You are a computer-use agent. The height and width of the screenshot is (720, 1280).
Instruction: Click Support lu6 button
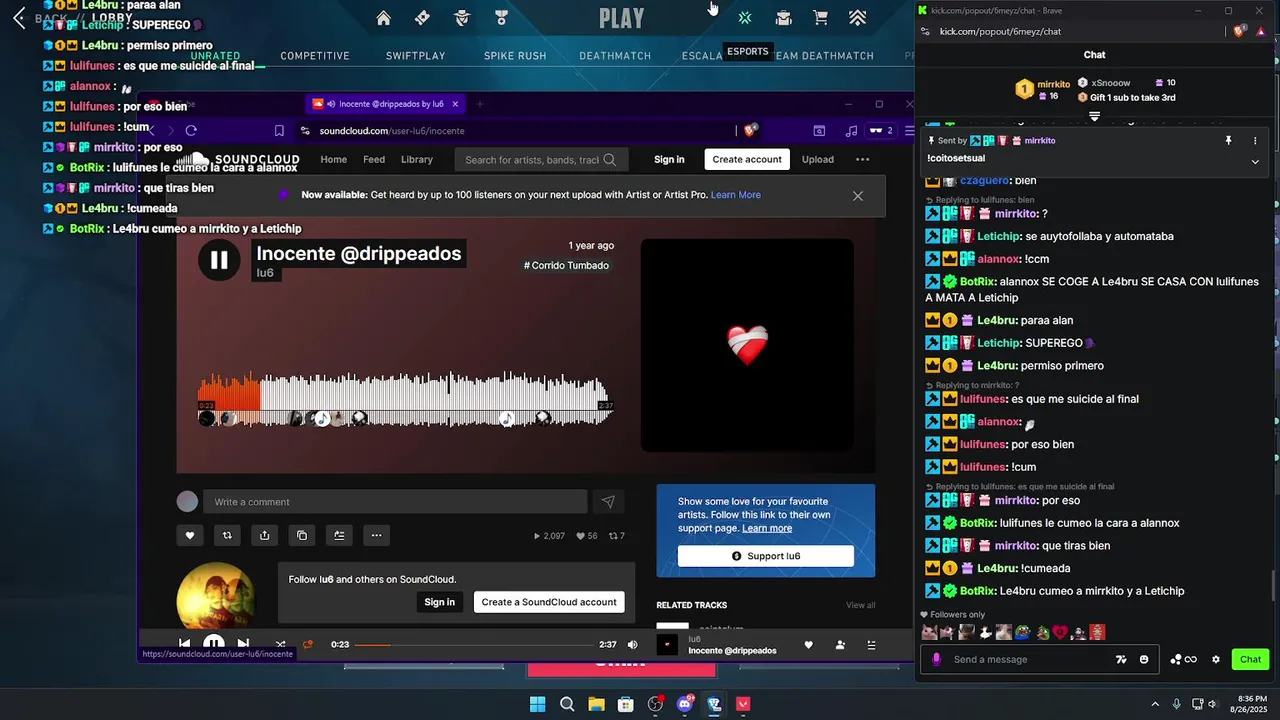pyautogui.click(x=766, y=556)
